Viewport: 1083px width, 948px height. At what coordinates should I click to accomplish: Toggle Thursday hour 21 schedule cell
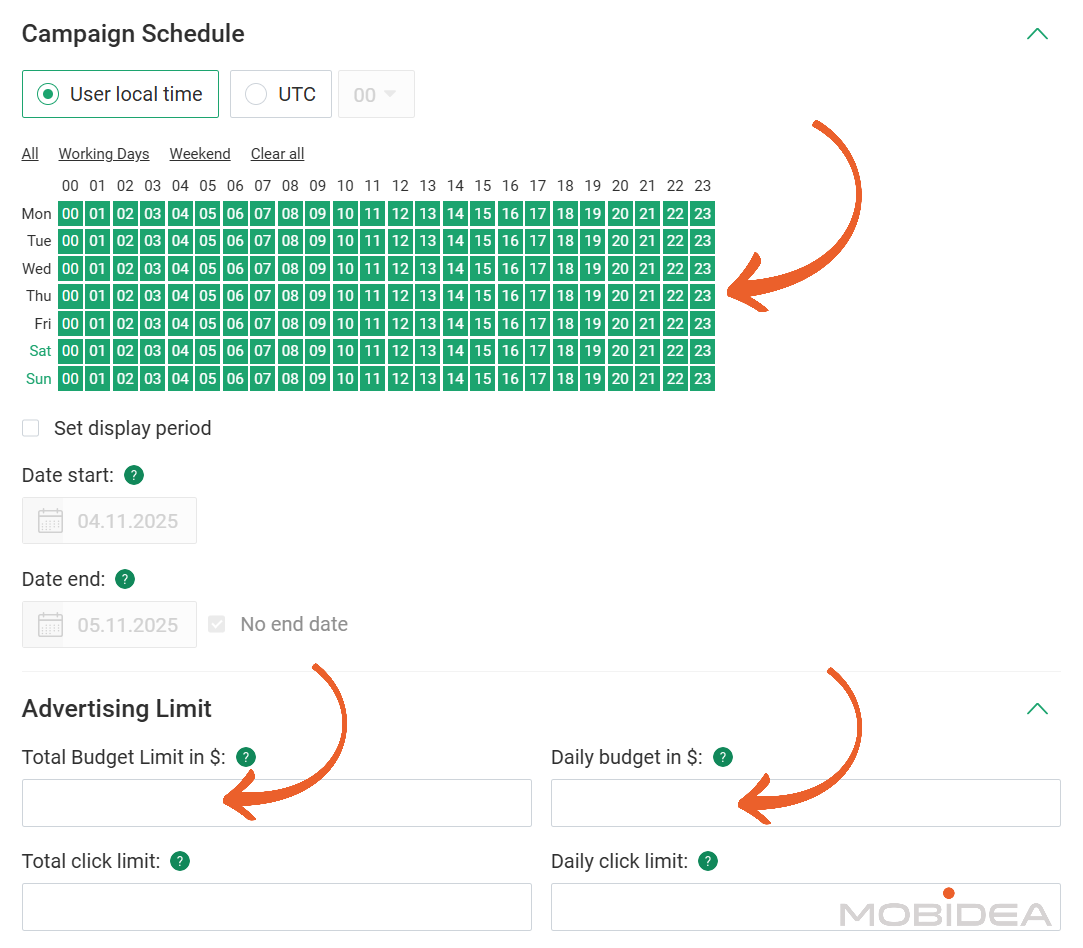pyautogui.click(x=647, y=296)
